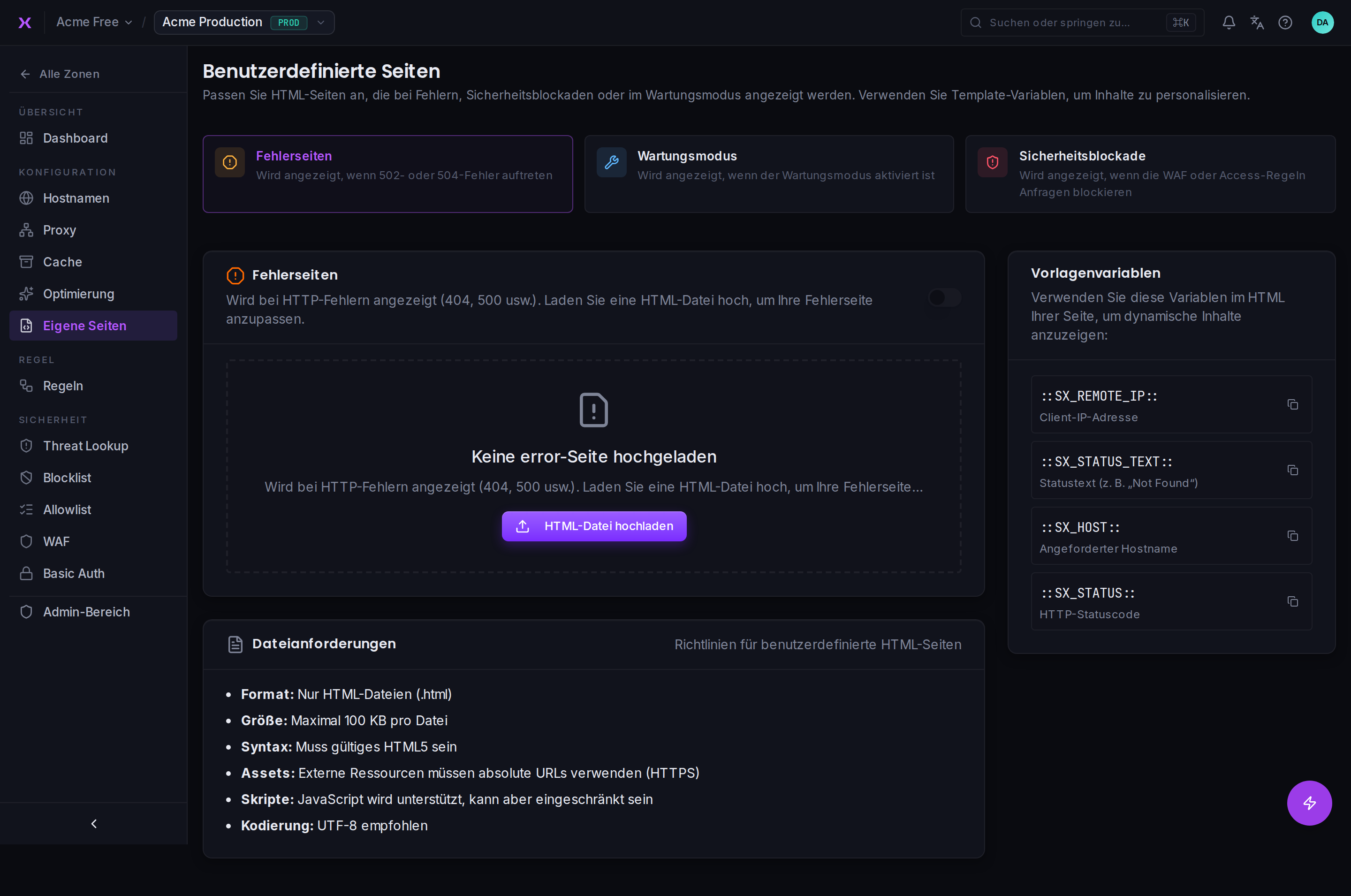Select the Wartungsmodus tab card
The width and height of the screenshot is (1351, 896).
coord(769,175)
